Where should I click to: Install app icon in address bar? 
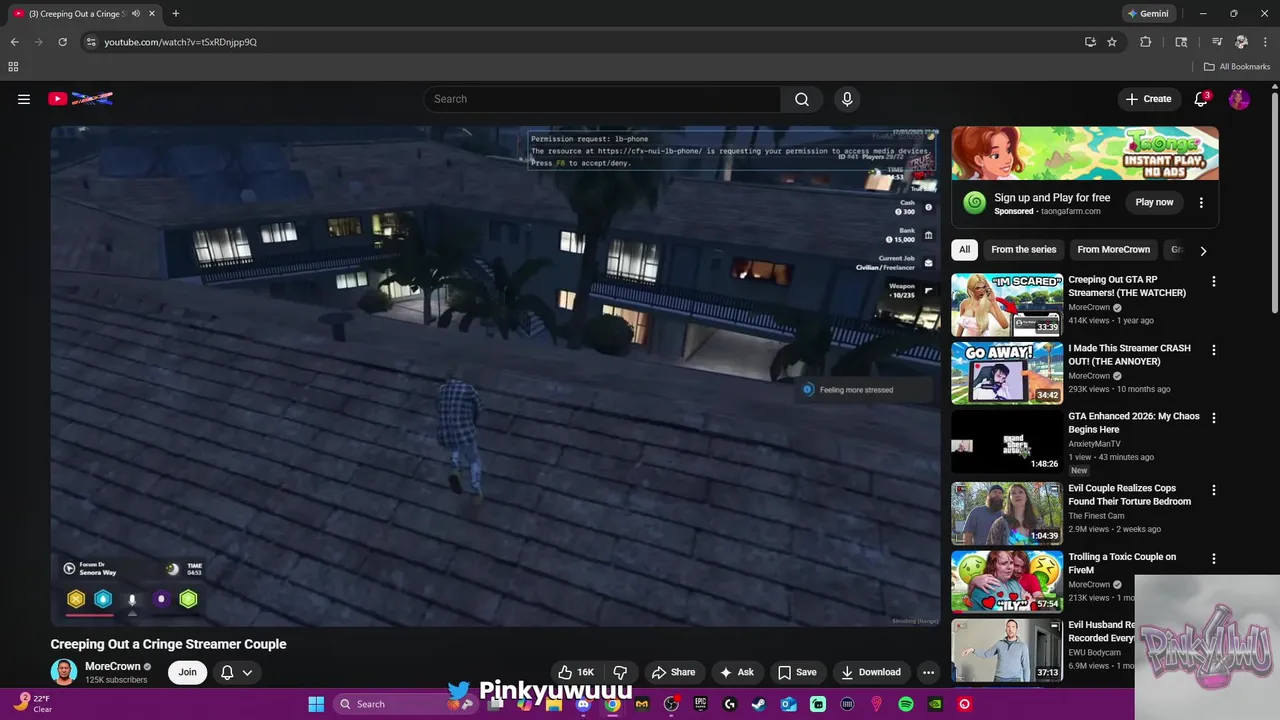coord(1090,42)
